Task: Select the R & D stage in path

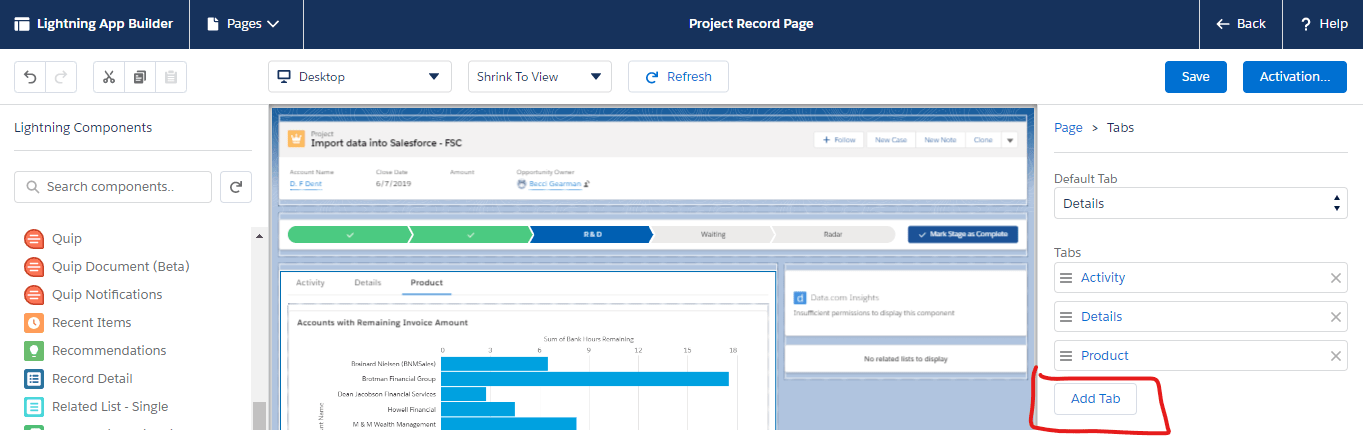Action: (x=591, y=234)
